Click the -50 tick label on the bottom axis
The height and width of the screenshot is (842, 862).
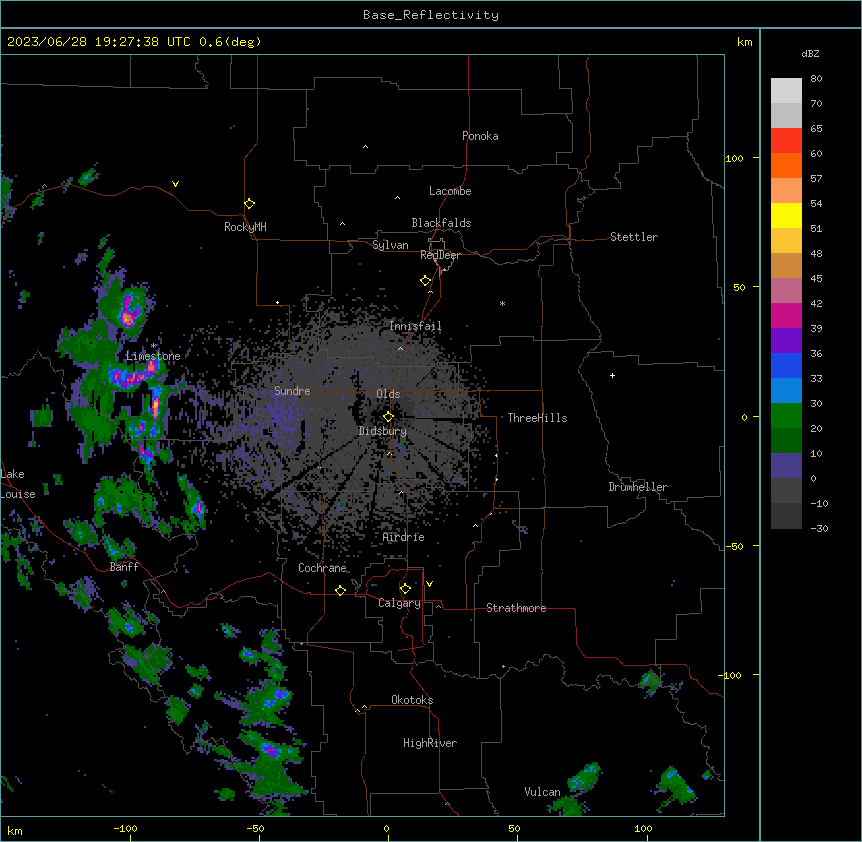click(255, 828)
